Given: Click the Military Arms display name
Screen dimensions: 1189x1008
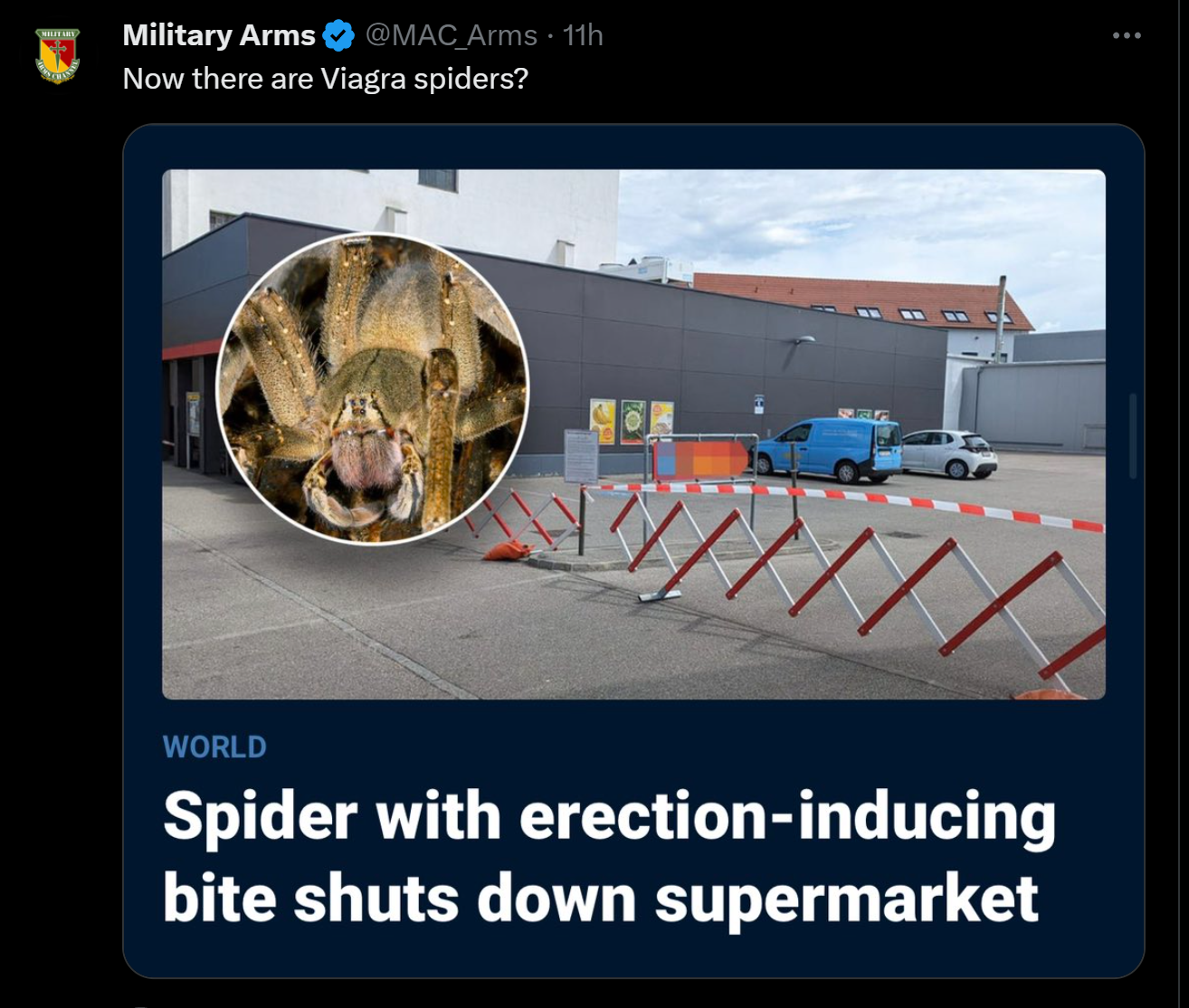Looking at the screenshot, I should pos(219,35).
